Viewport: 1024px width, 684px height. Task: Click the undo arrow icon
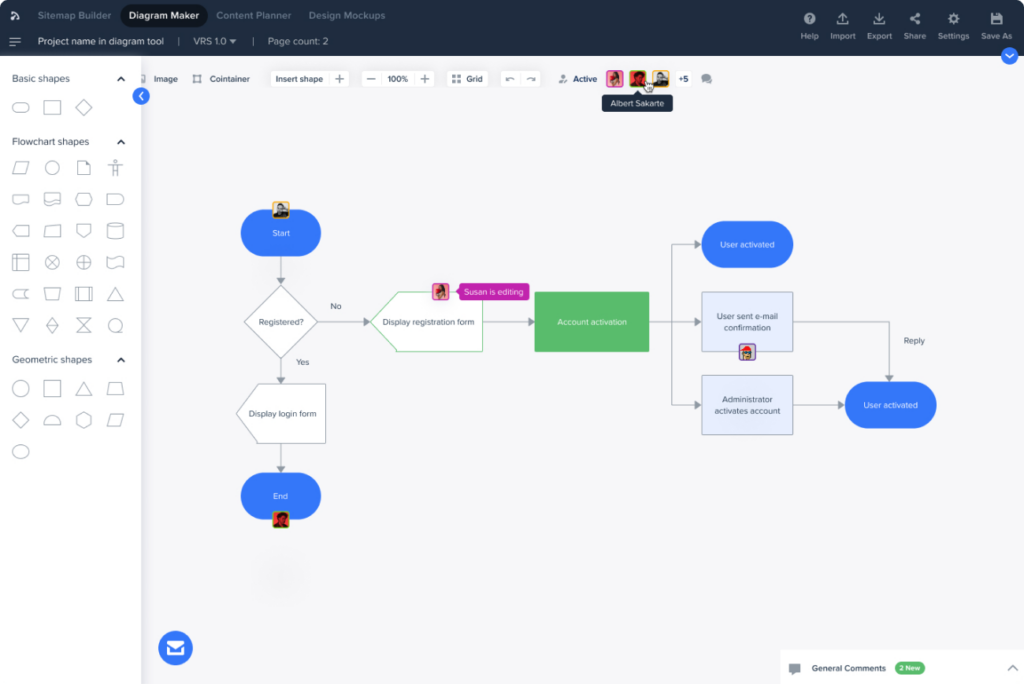pyautogui.click(x=508, y=78)
